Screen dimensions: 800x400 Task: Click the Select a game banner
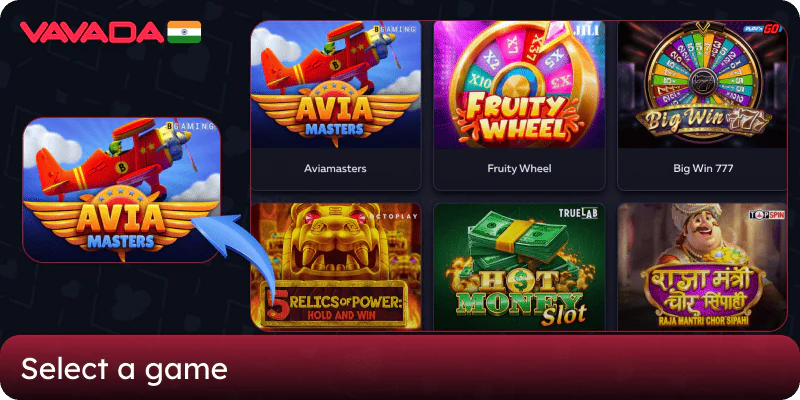[x=400, y=367]
